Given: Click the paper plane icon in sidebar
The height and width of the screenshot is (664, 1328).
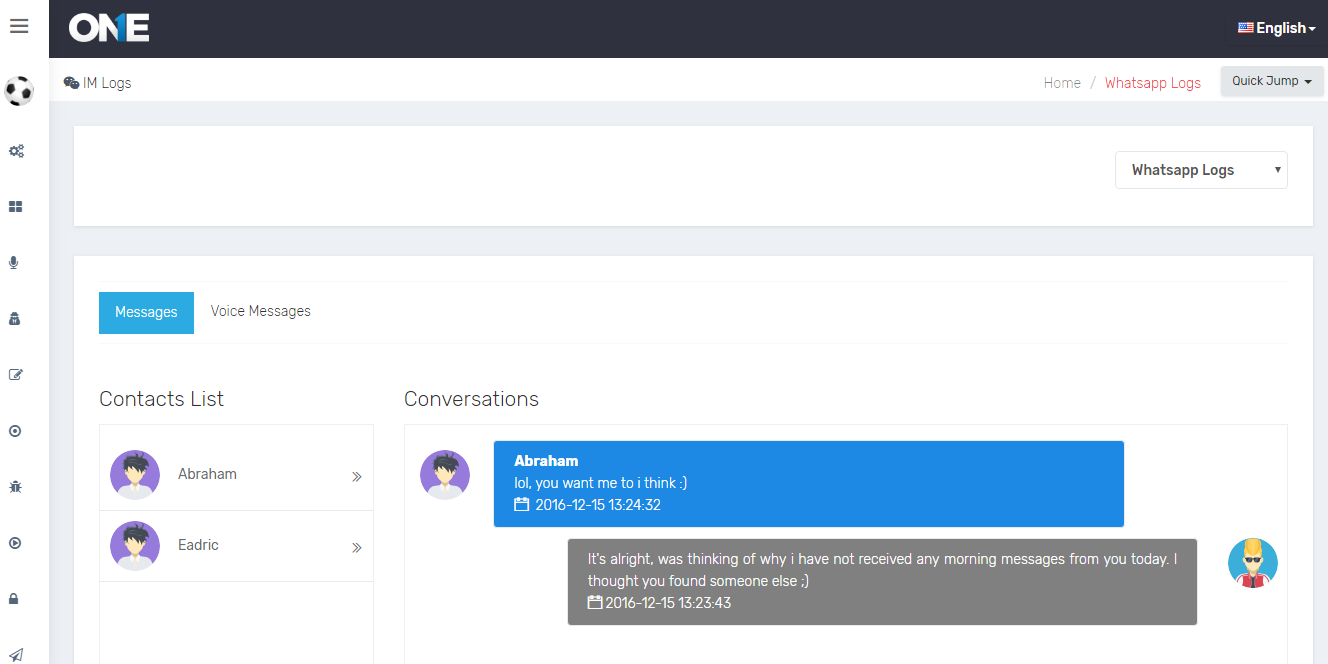Looking at the screenshot, I should [15, 654].
